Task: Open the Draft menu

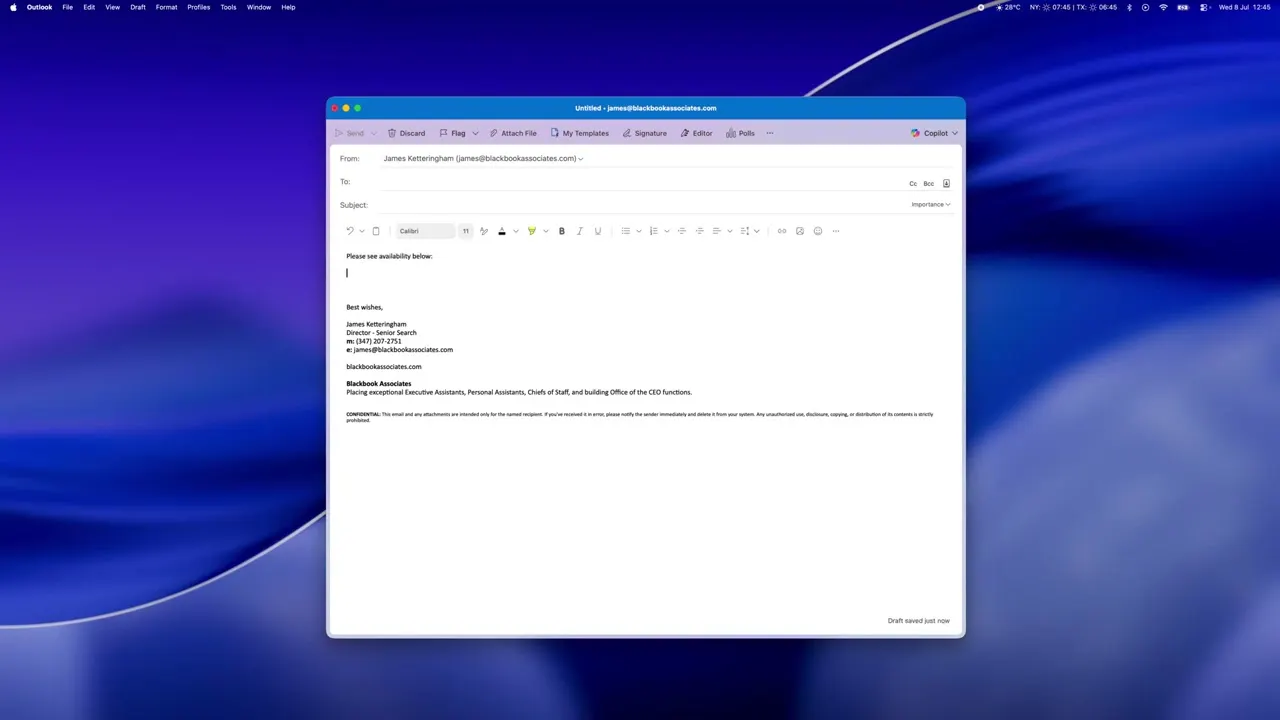Action: pos(138,7)
